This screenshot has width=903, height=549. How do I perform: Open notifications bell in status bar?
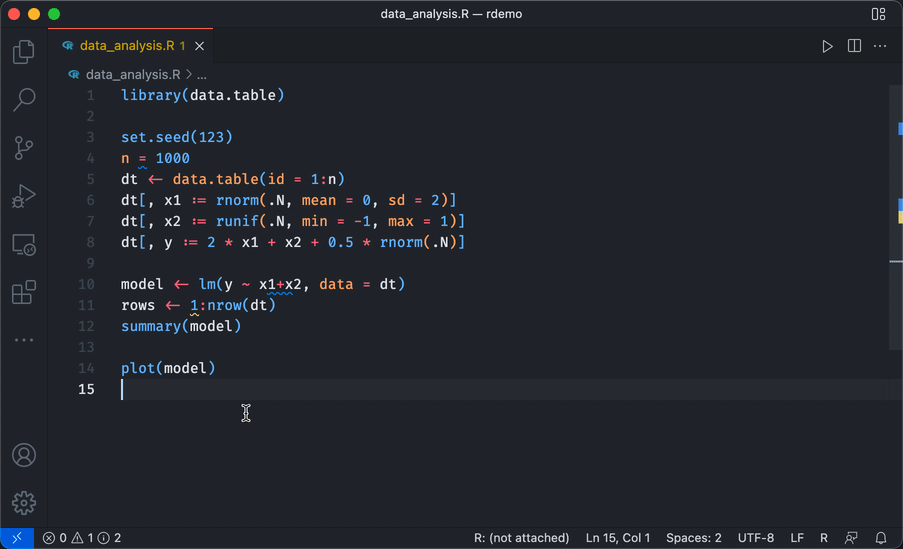(881, 538)
